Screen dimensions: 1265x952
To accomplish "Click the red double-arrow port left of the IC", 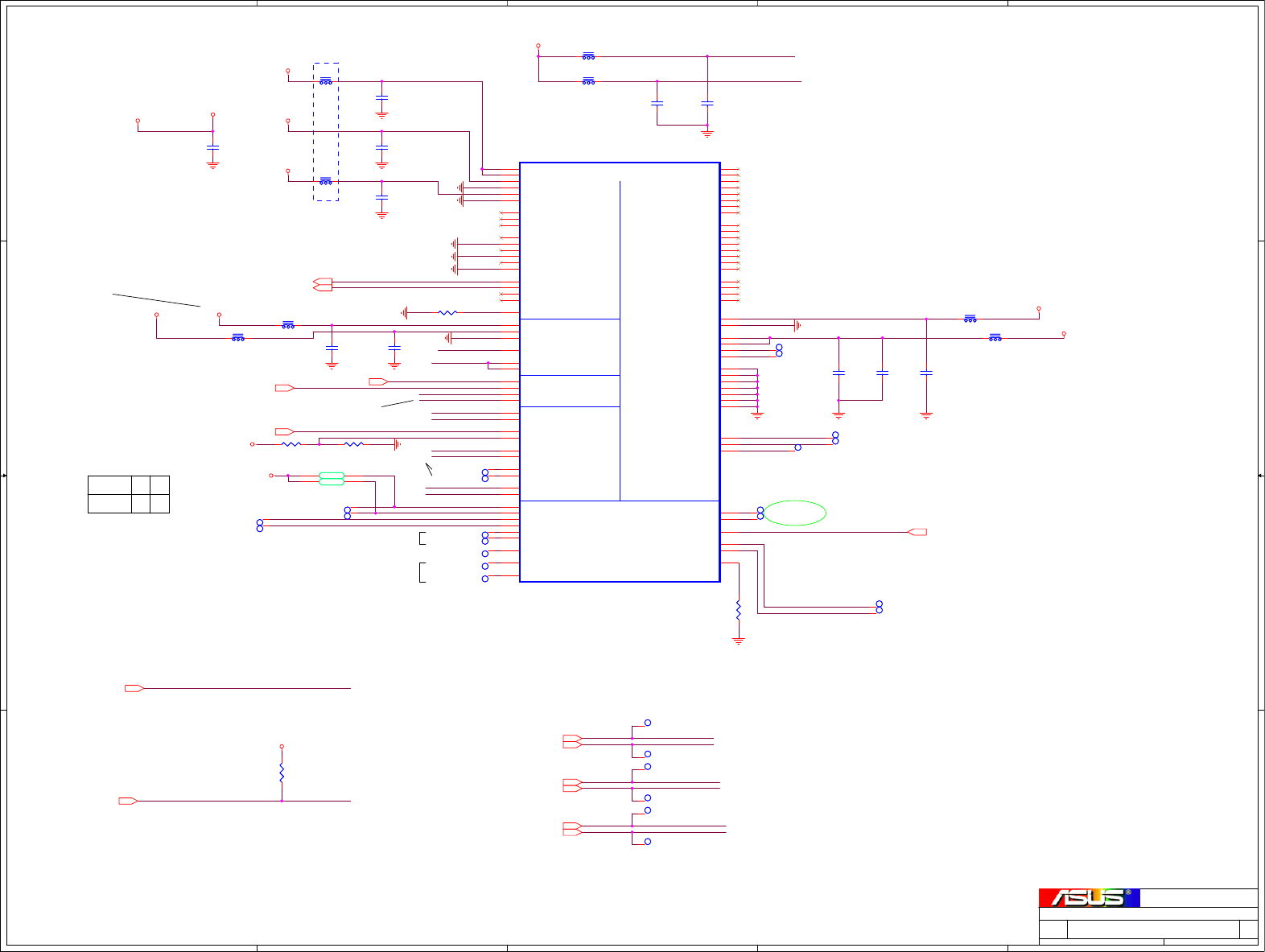I will pos(322,284).
